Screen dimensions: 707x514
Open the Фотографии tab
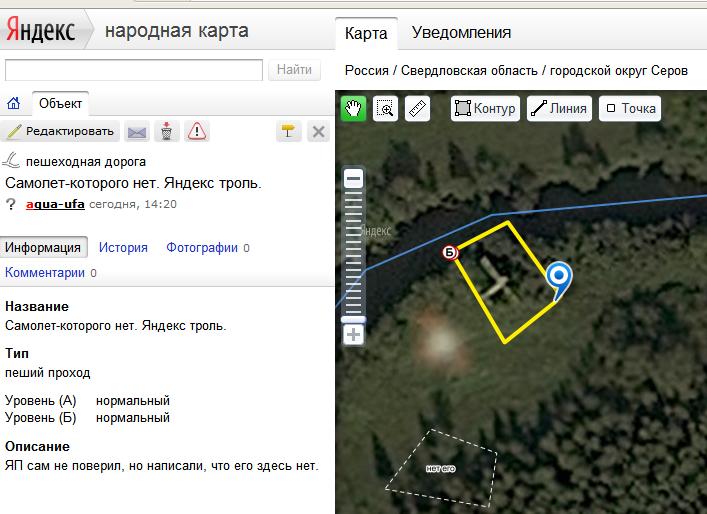coord(202,248)
